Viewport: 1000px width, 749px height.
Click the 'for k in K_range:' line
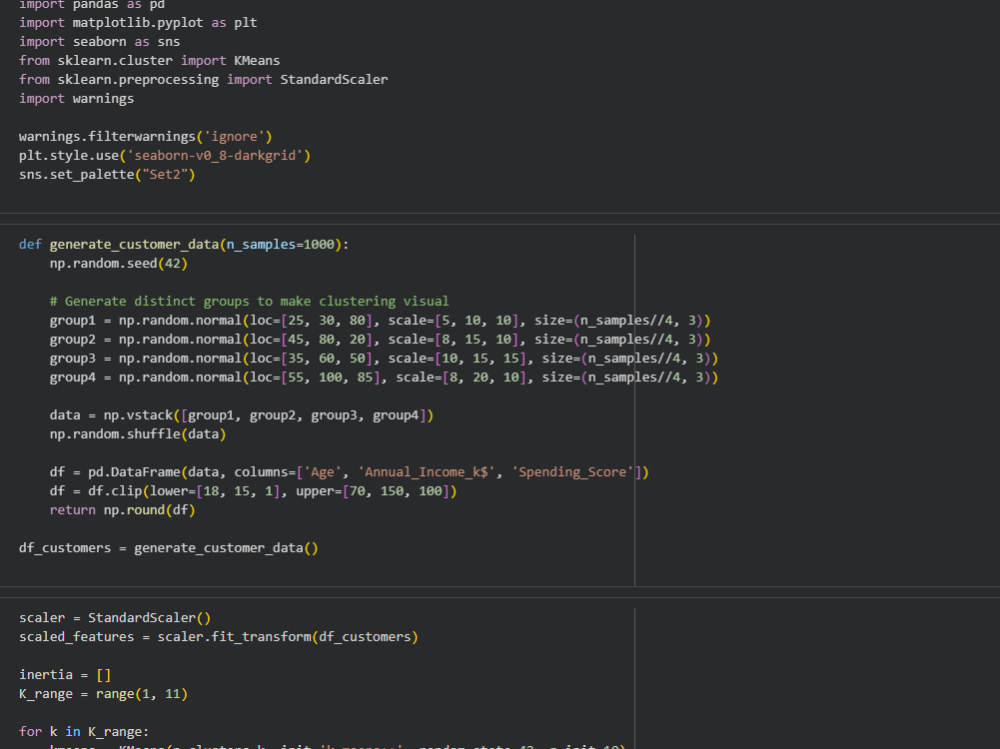coord(84,732)
